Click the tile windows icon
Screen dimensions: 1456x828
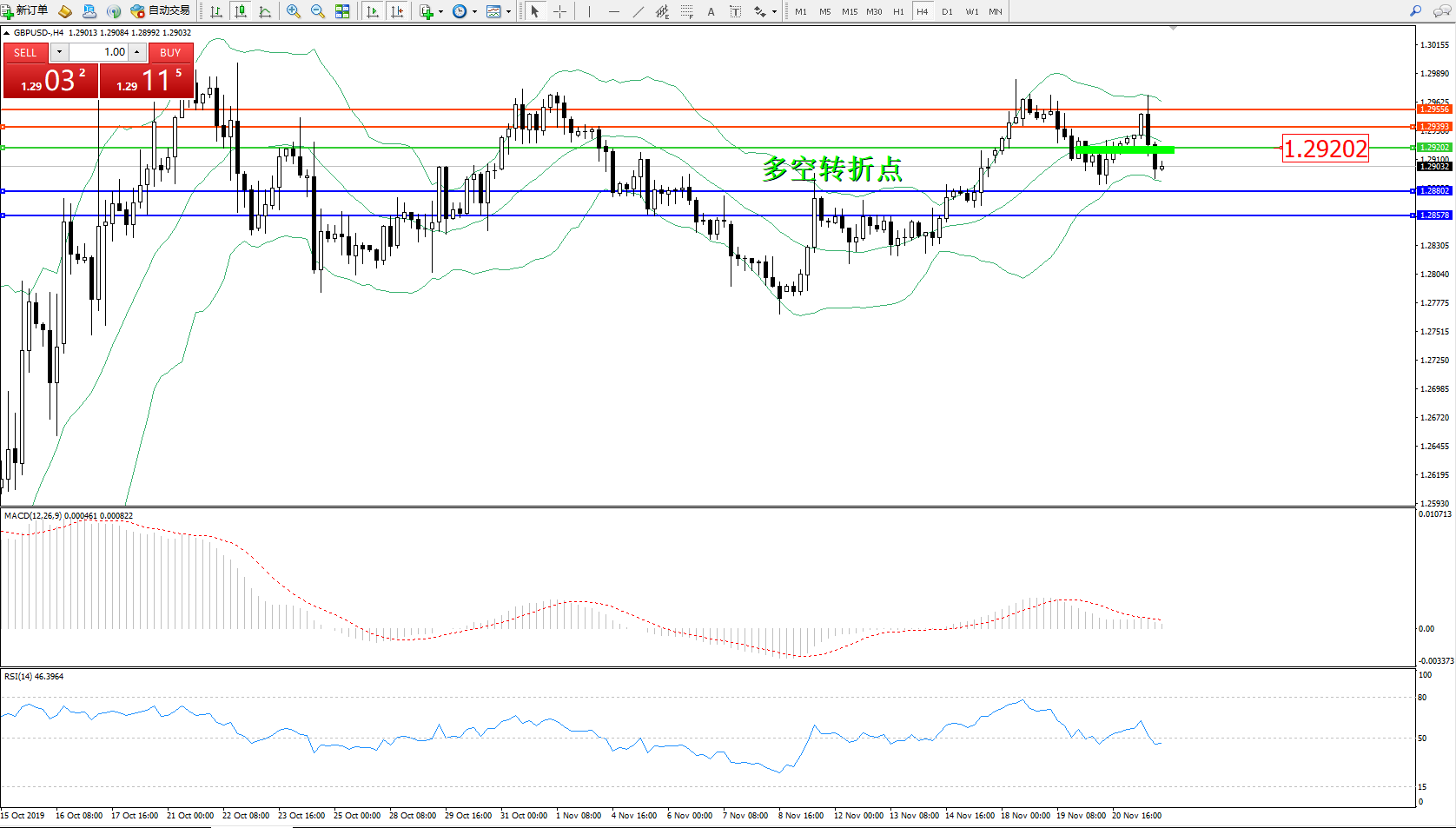(342, 11)
